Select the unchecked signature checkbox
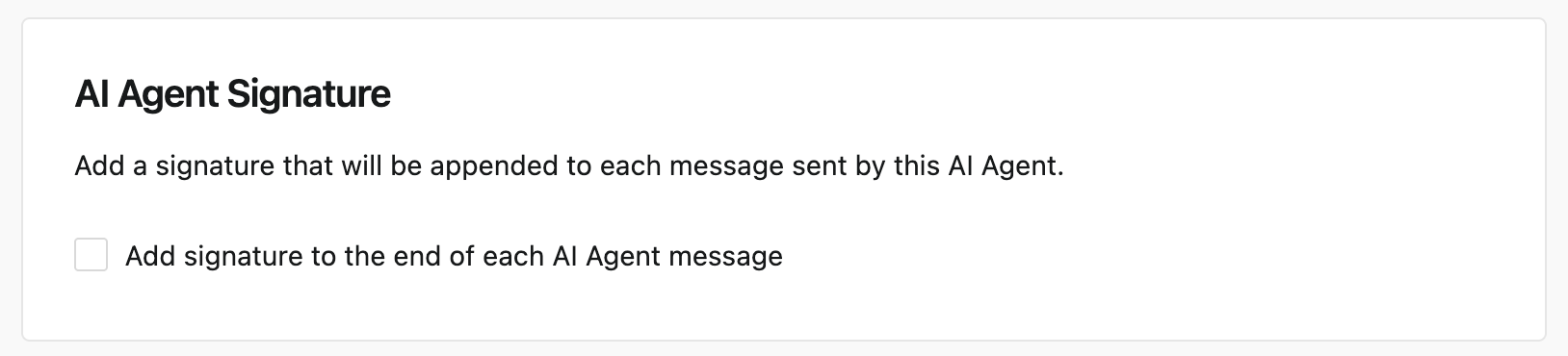 [91, 256]
